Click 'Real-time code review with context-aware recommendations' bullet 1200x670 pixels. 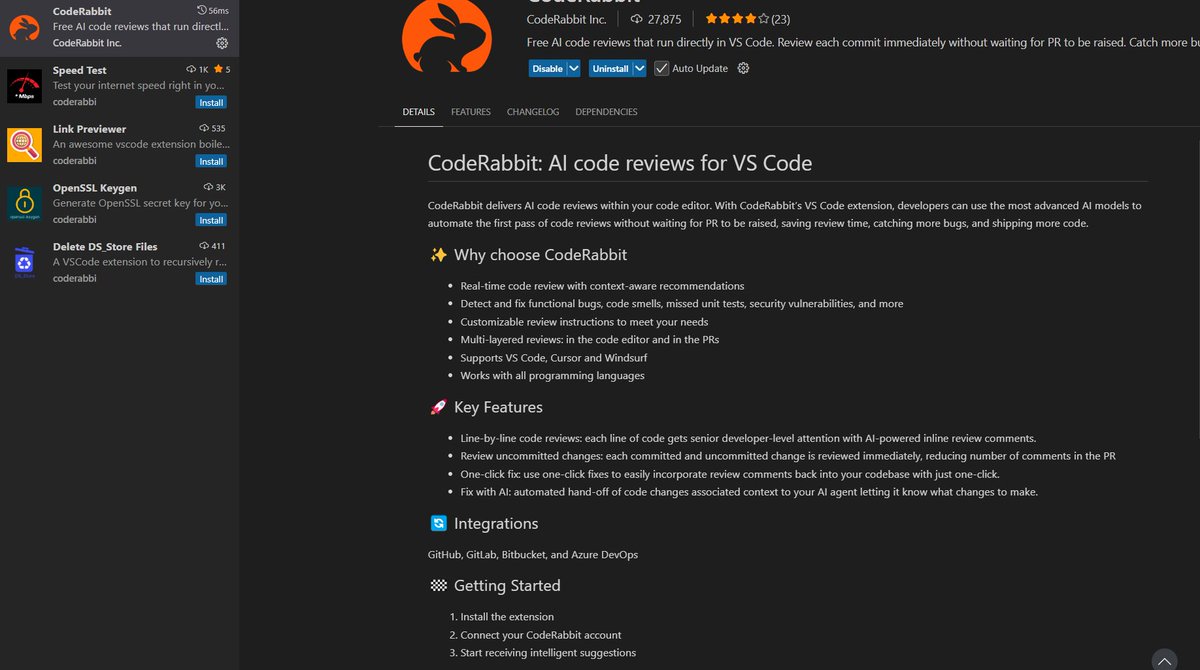click(603, 286)
